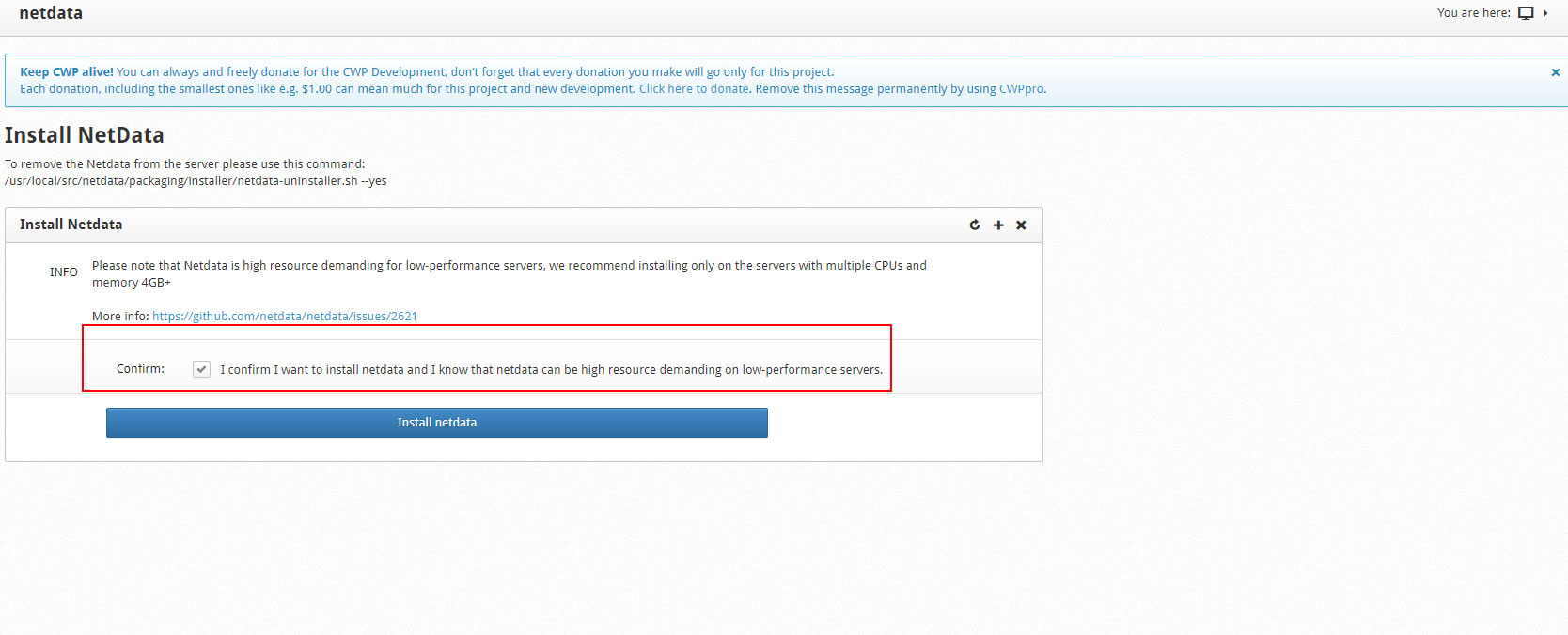Click the monitor icon beside 'You are here'
This screenshot has width=1568, height=635.
1526,13
